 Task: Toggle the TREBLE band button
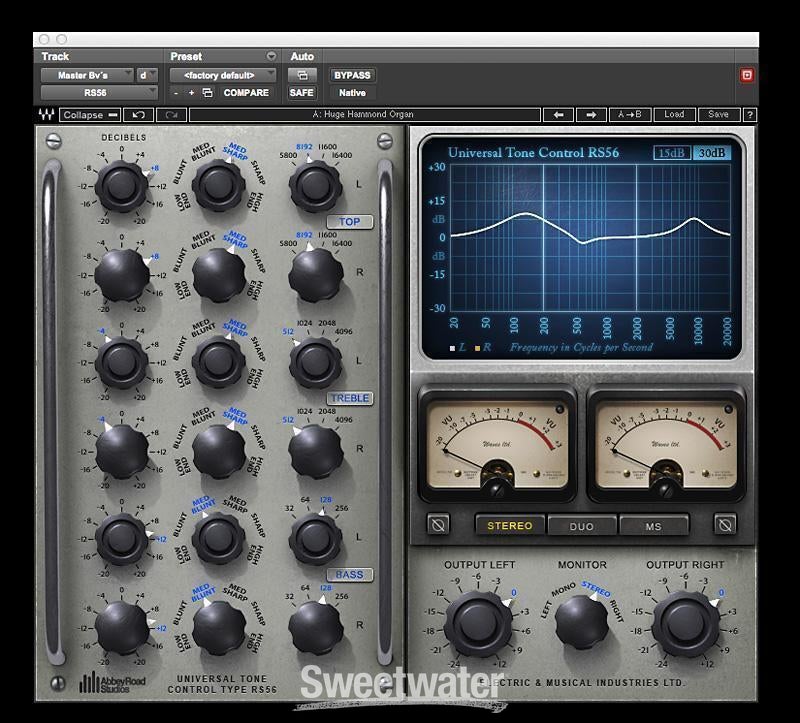(x=349, y=398)
